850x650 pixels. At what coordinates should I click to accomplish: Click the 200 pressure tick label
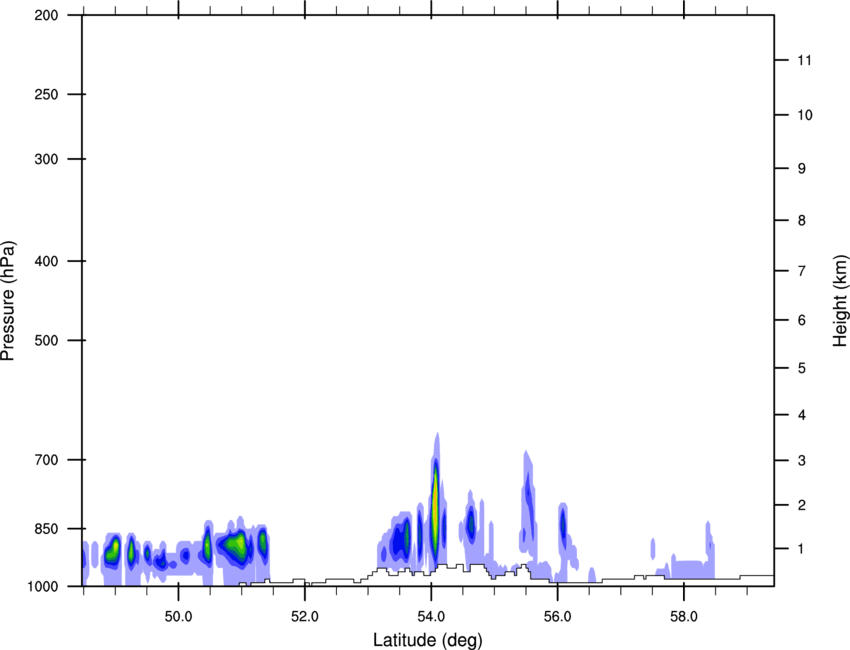point(47,15)
